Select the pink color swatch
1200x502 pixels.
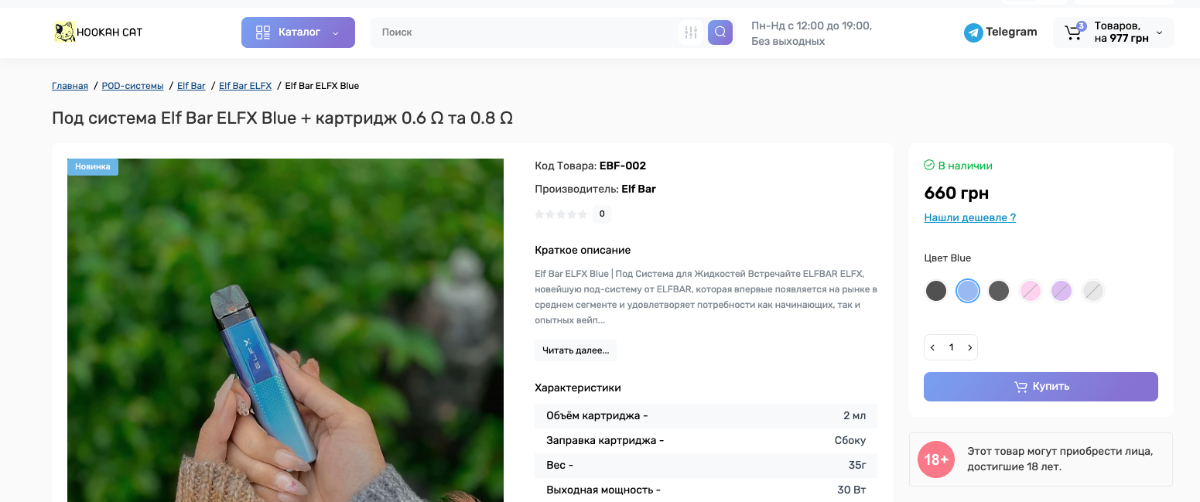point(1030,291)
